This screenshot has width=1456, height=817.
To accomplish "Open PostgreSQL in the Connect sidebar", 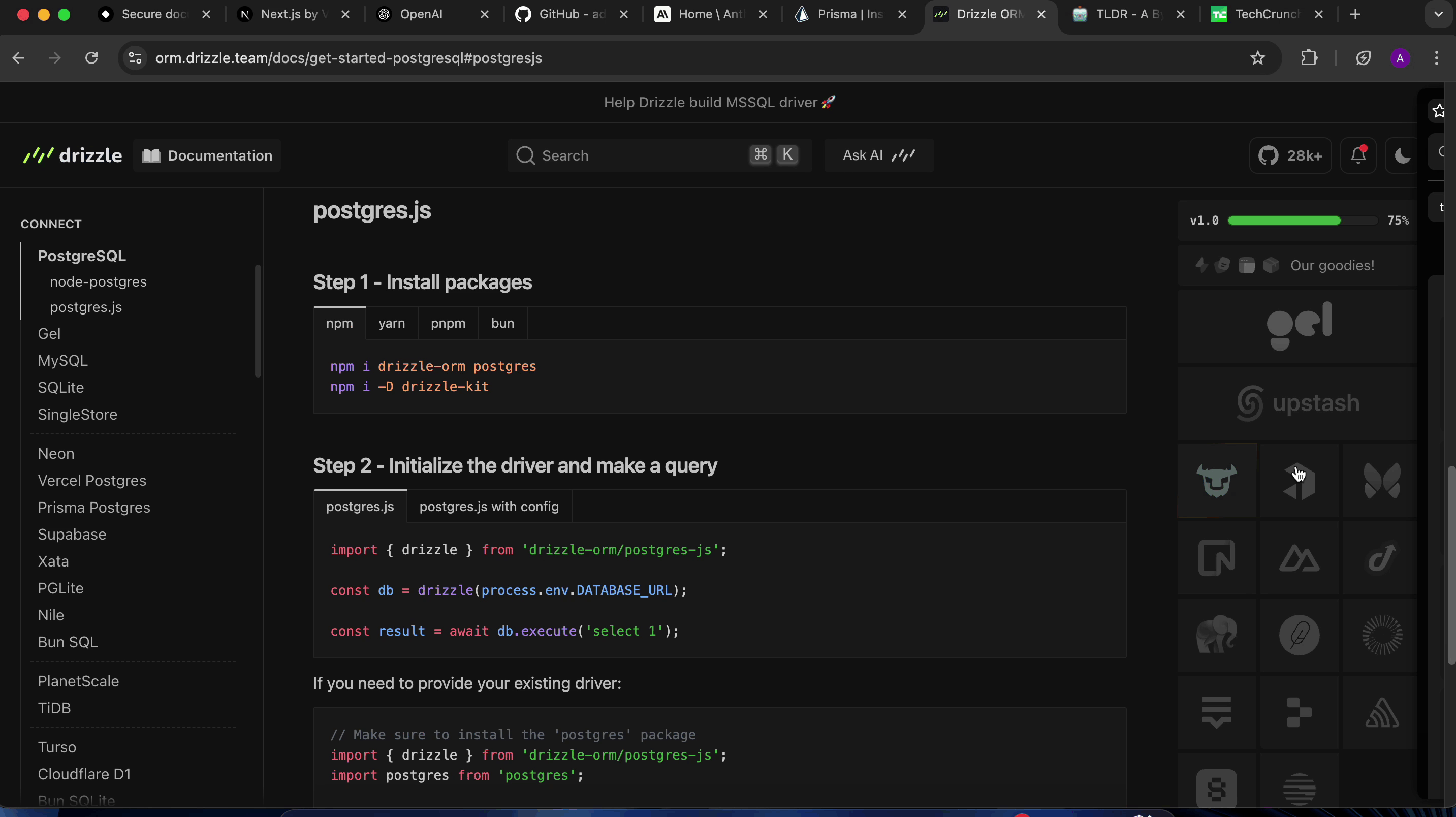I will coord(82,256).
